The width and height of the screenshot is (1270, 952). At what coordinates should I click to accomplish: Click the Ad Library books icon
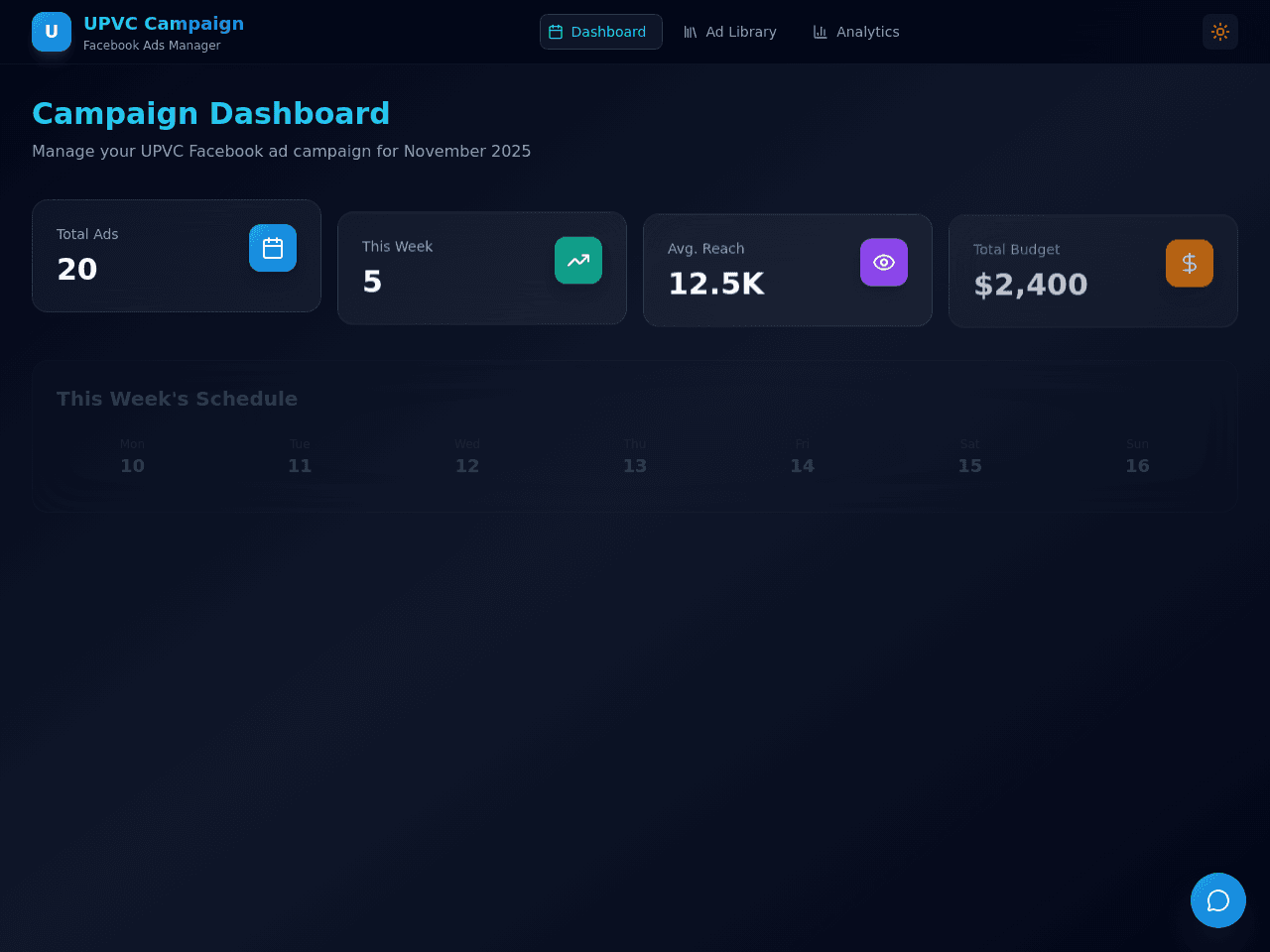691,32
